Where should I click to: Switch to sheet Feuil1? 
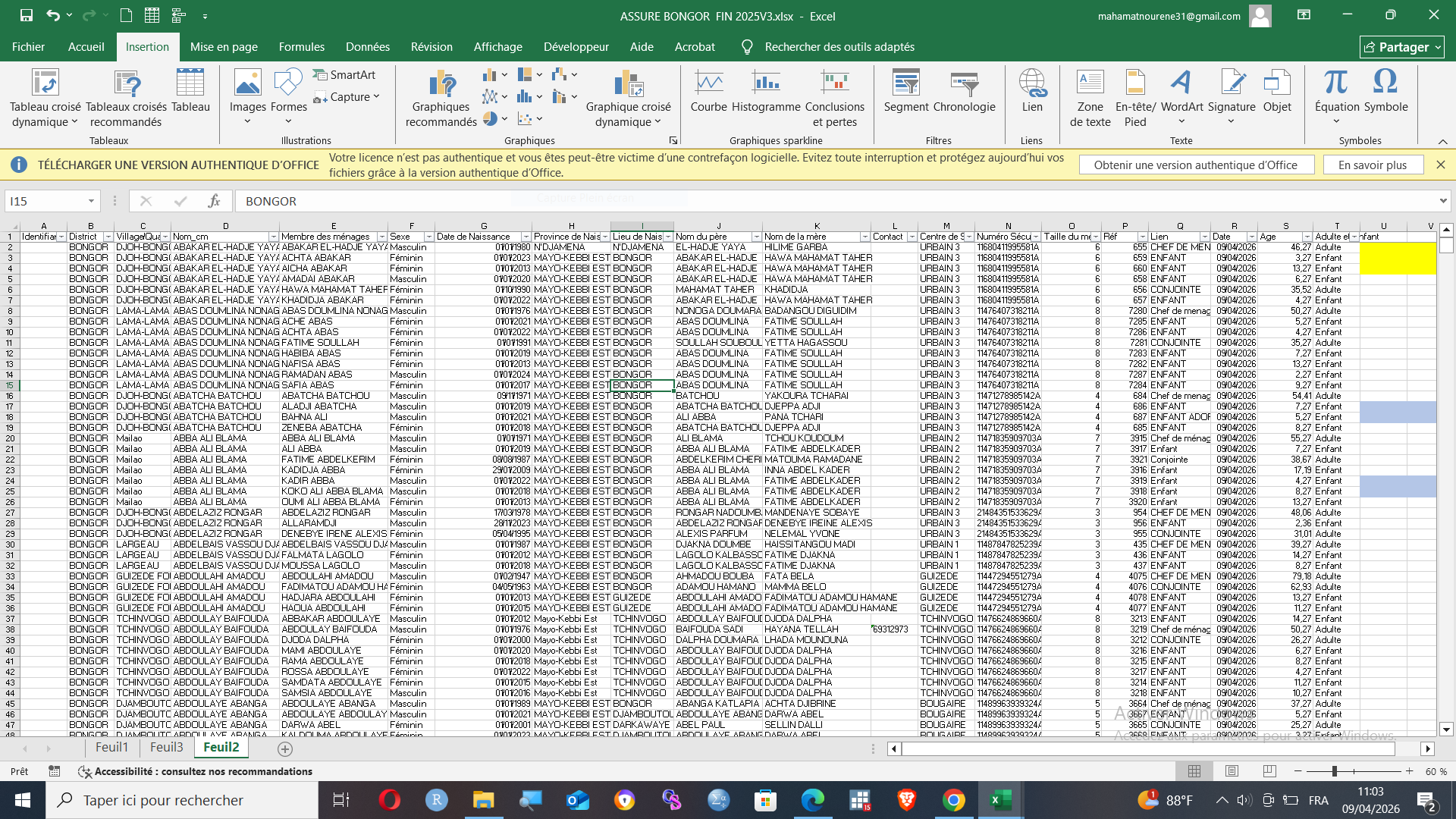tap(111, 748)
